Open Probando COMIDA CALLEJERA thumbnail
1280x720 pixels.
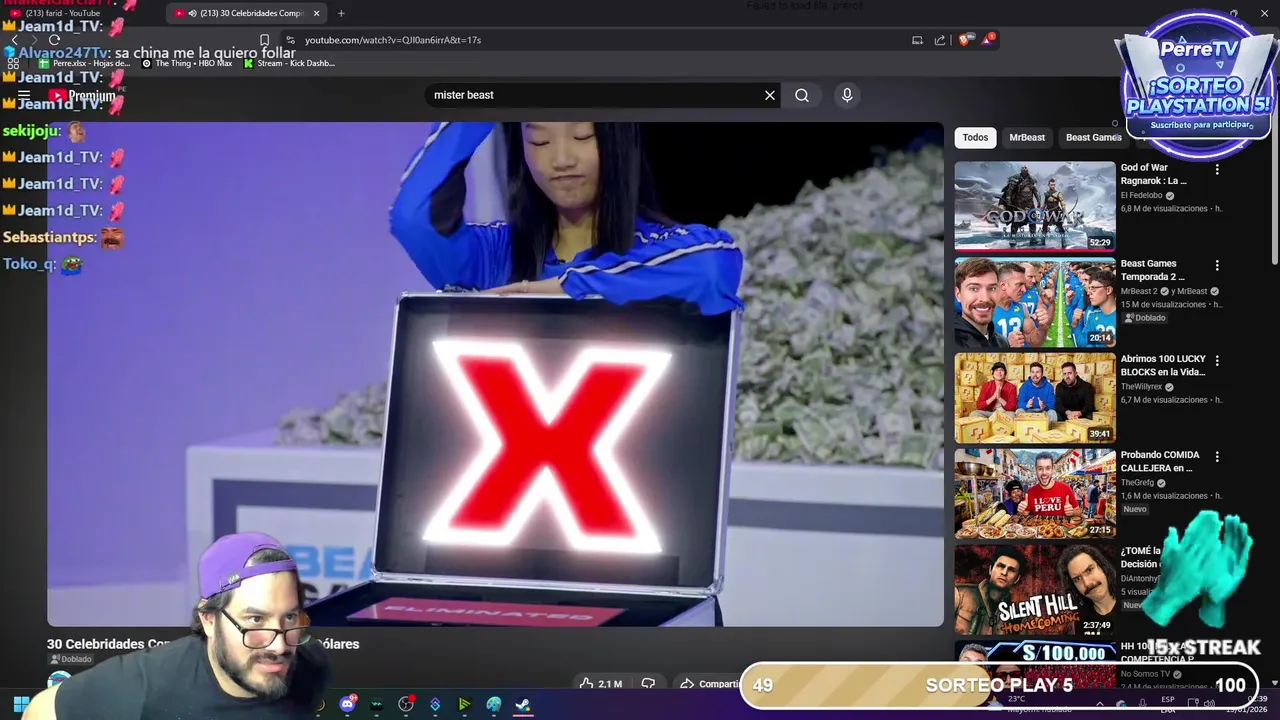click(1035, 493)
